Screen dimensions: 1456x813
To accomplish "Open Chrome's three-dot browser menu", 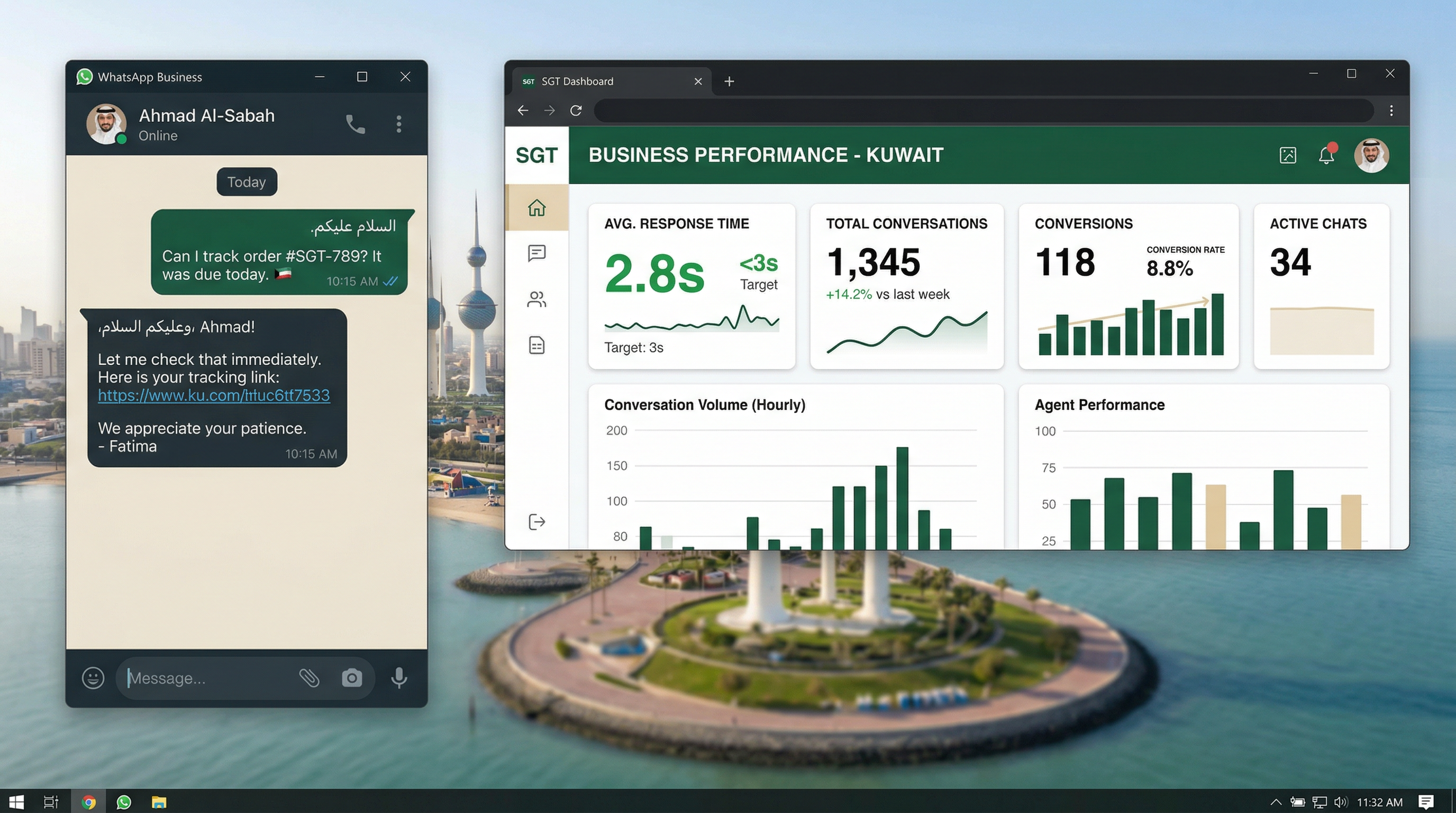I will point(1391,110).
